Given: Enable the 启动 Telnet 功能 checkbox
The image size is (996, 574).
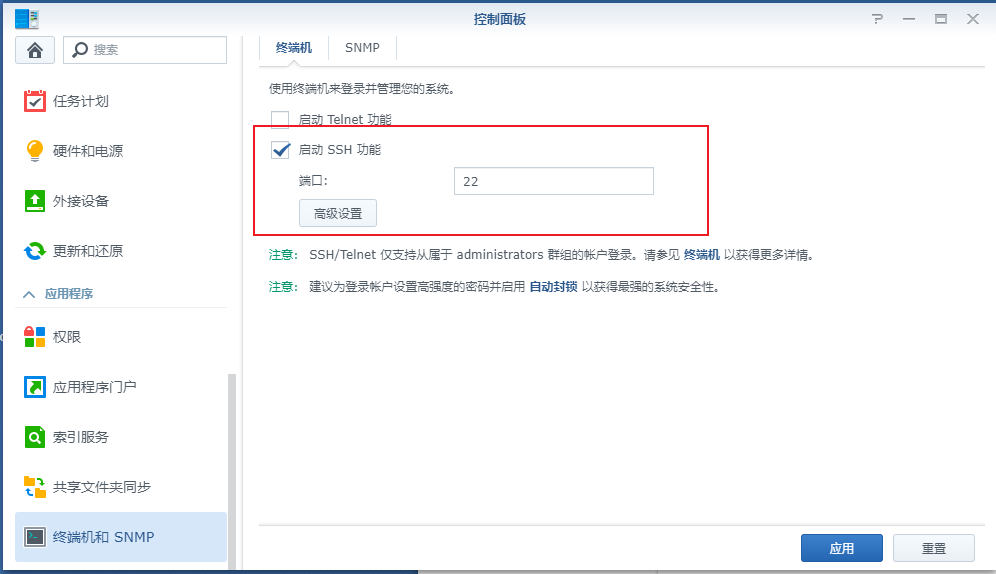Looking at the screenshot, I should coord(280,119).
